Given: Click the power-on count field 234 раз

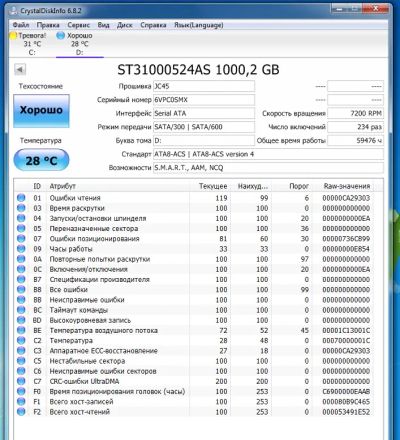Looking at the screenshot, I should pos(355,127).
